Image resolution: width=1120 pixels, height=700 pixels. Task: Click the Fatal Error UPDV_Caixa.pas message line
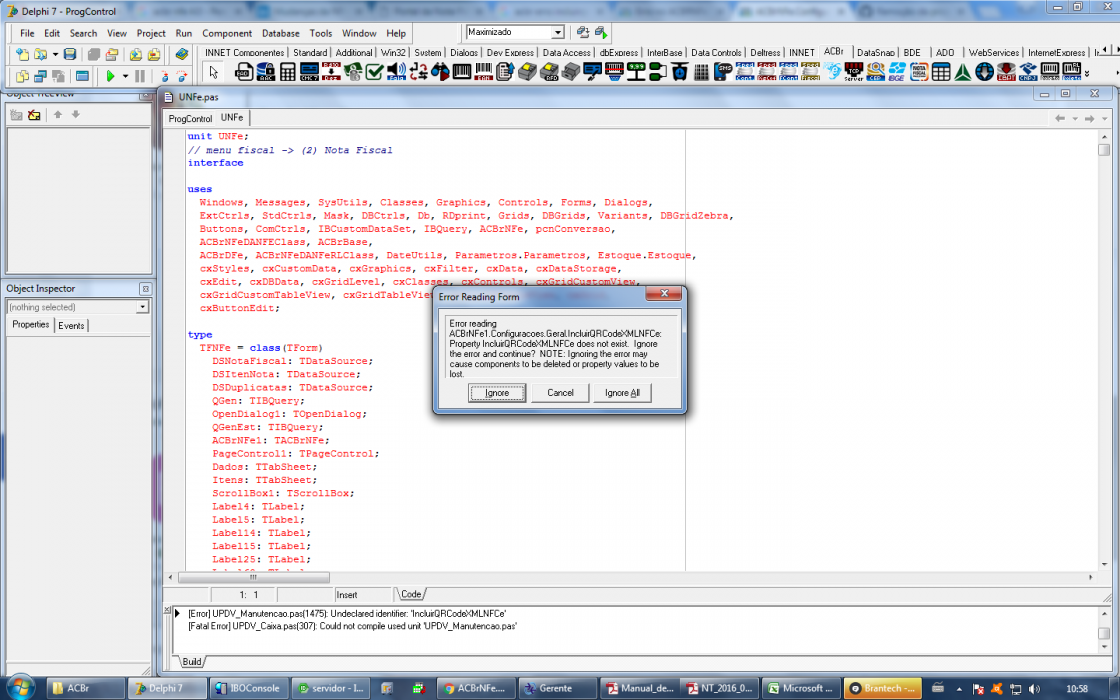pos(352,626)
